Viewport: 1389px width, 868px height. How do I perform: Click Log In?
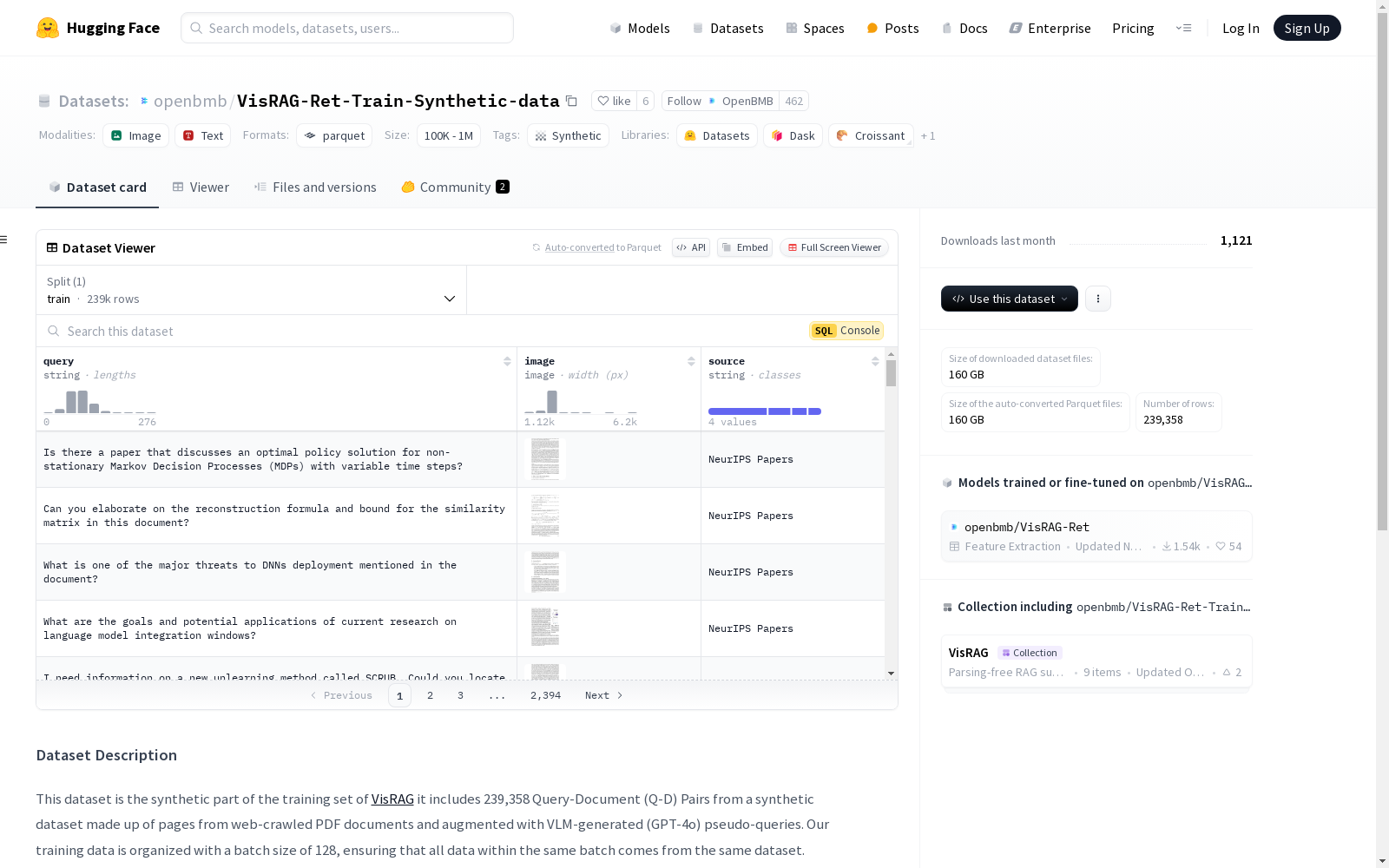coord(1241,28)
